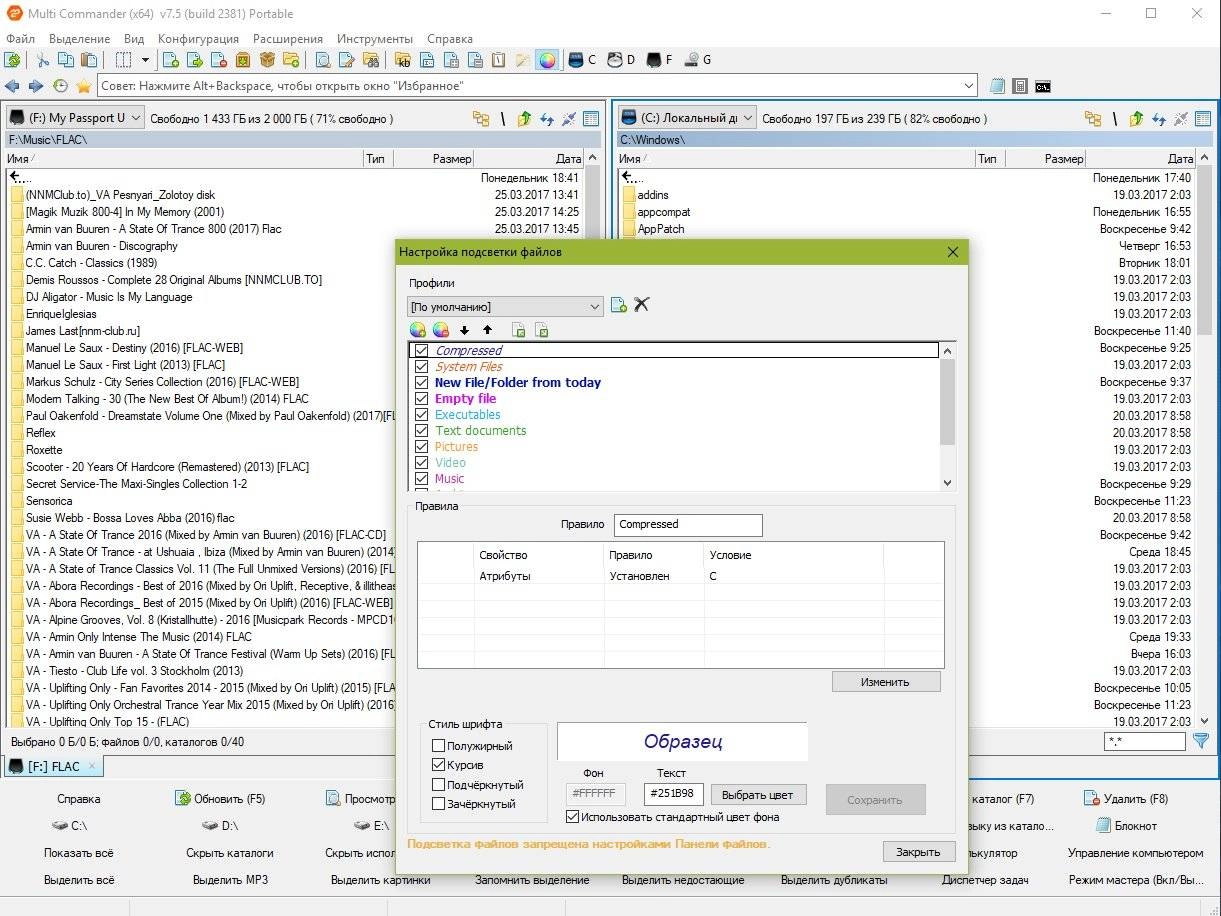
Task: Toggle Использовать стандартный цвет фона checkbox
Action: pyautogui.click(x=572, y=817)
